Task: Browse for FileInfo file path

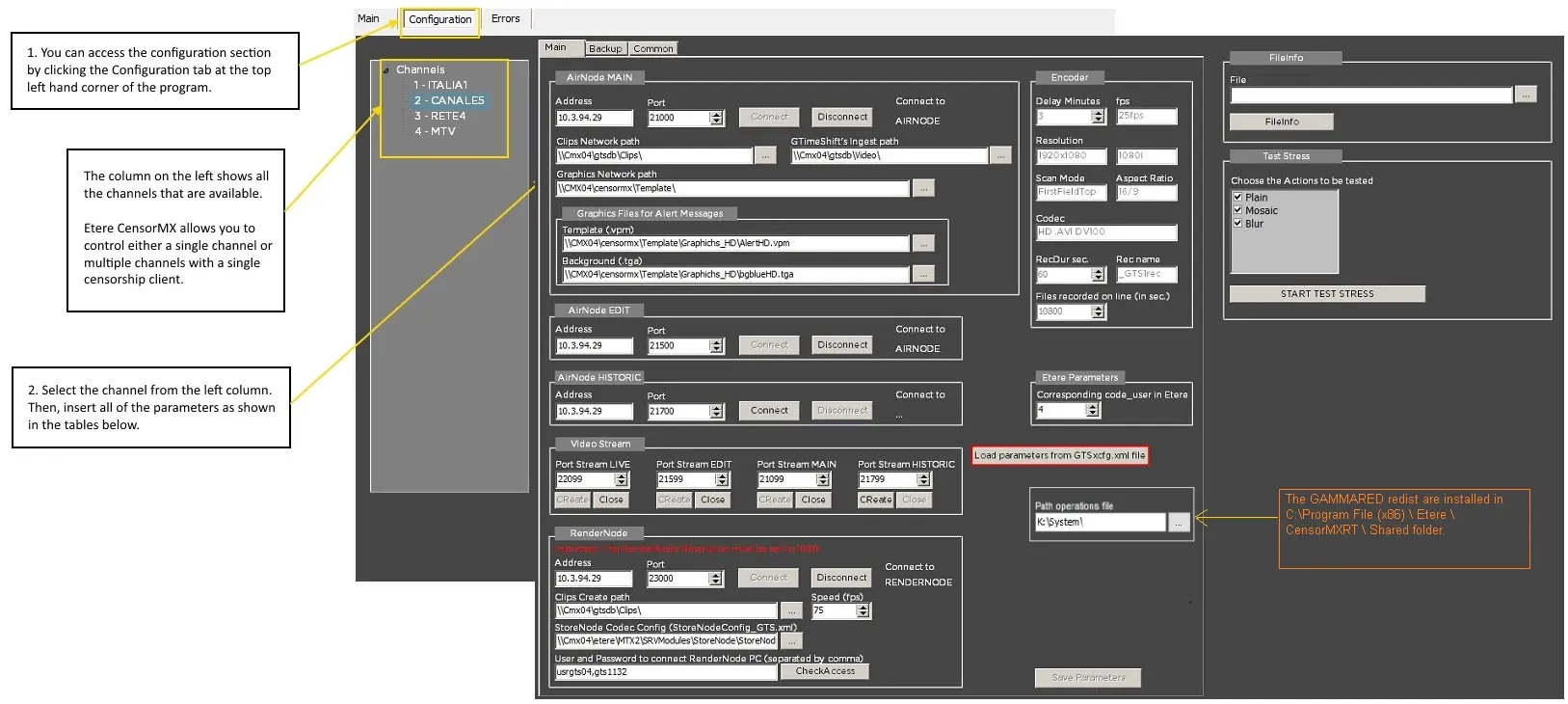Action: 1525,95
